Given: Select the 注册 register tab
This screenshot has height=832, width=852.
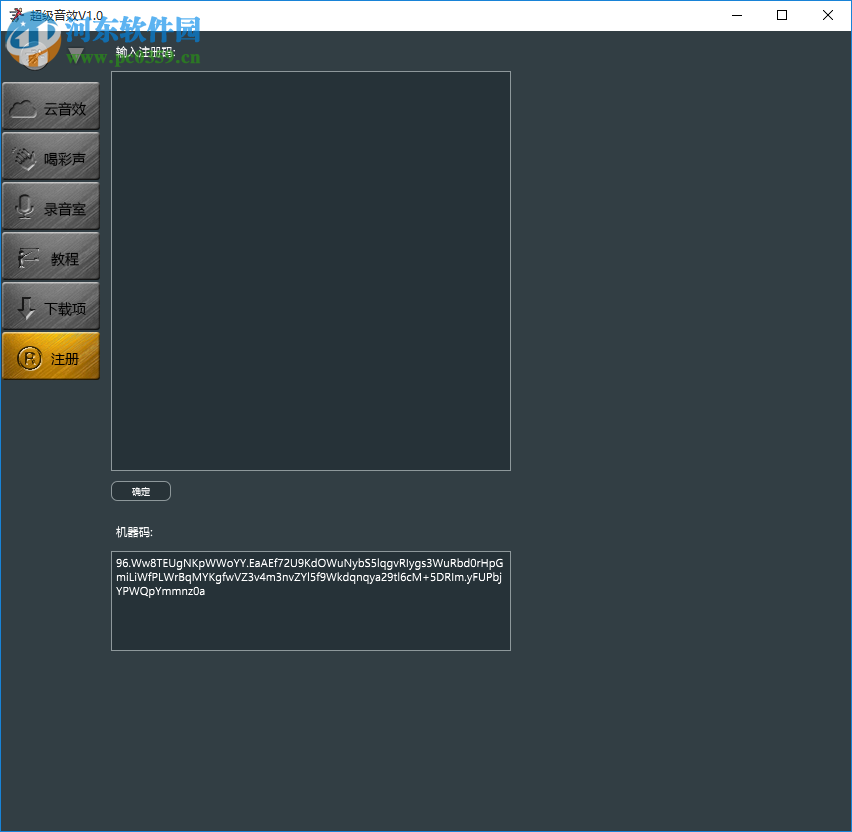Looking at the screenshot, I should [x=51, y=356].
